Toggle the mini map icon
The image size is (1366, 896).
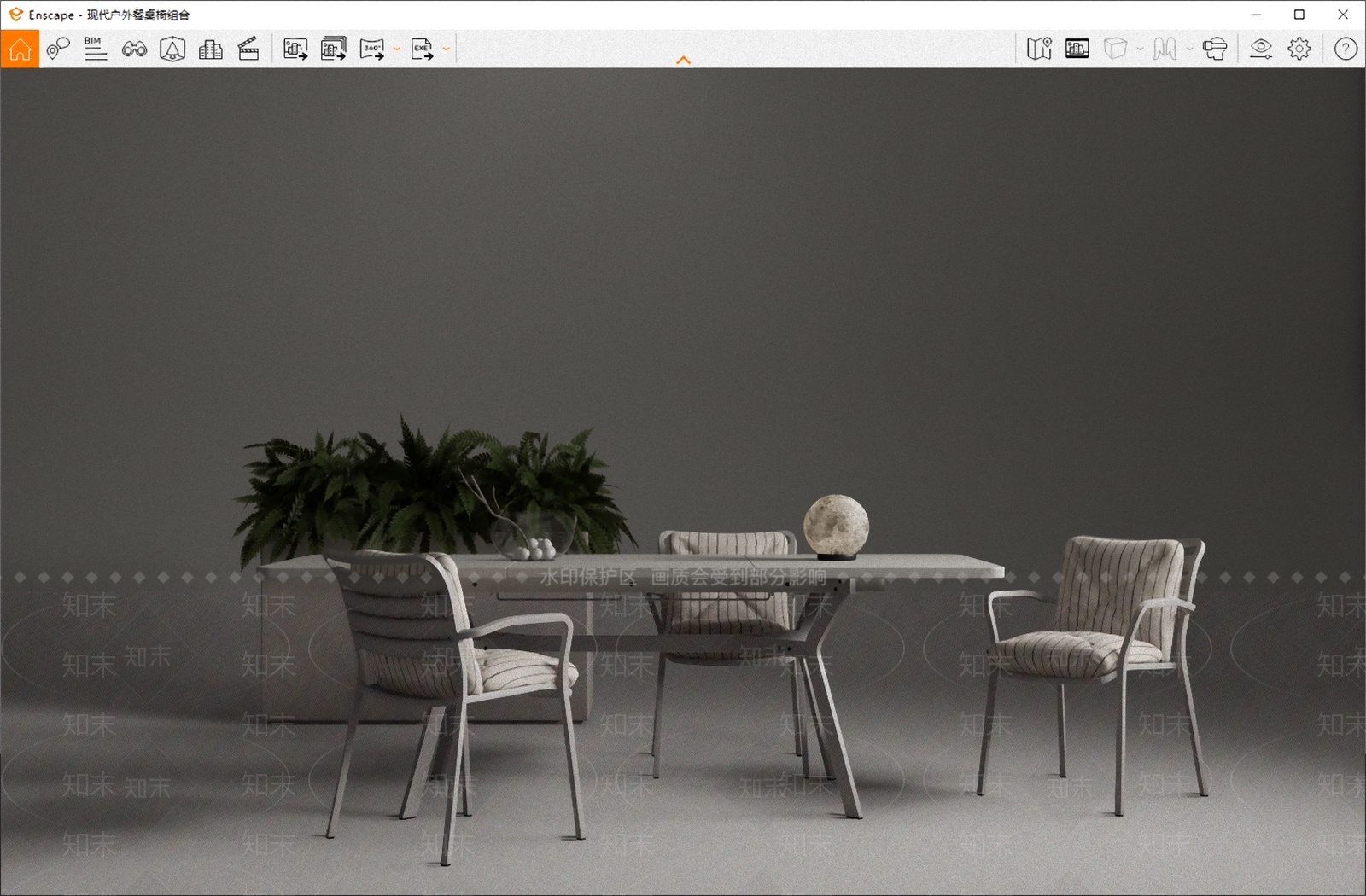[x=1039, y=49]
